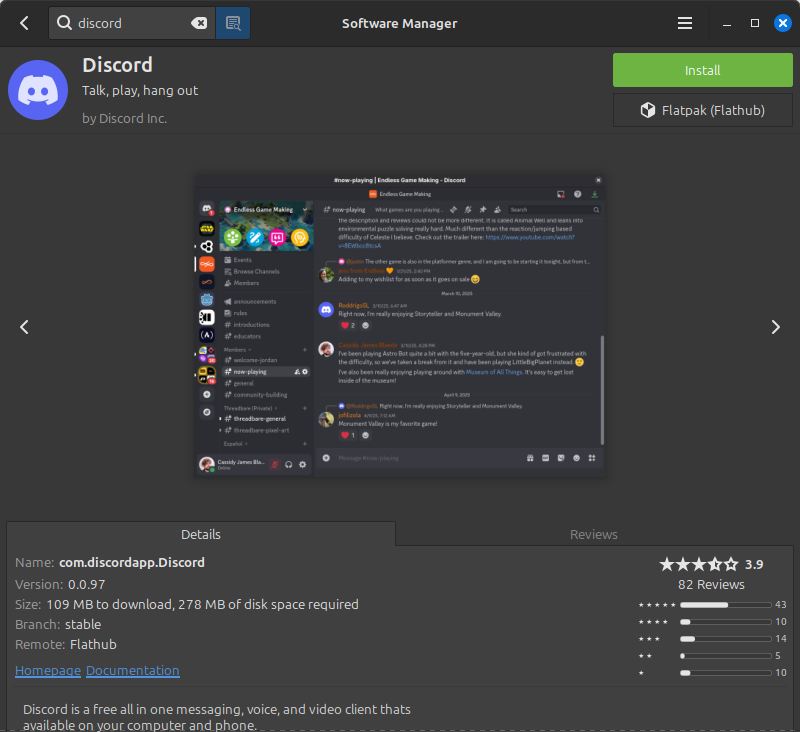Click the 'by Discord Inc.' developer text
800x732 pixels.
tap(124, 118)
